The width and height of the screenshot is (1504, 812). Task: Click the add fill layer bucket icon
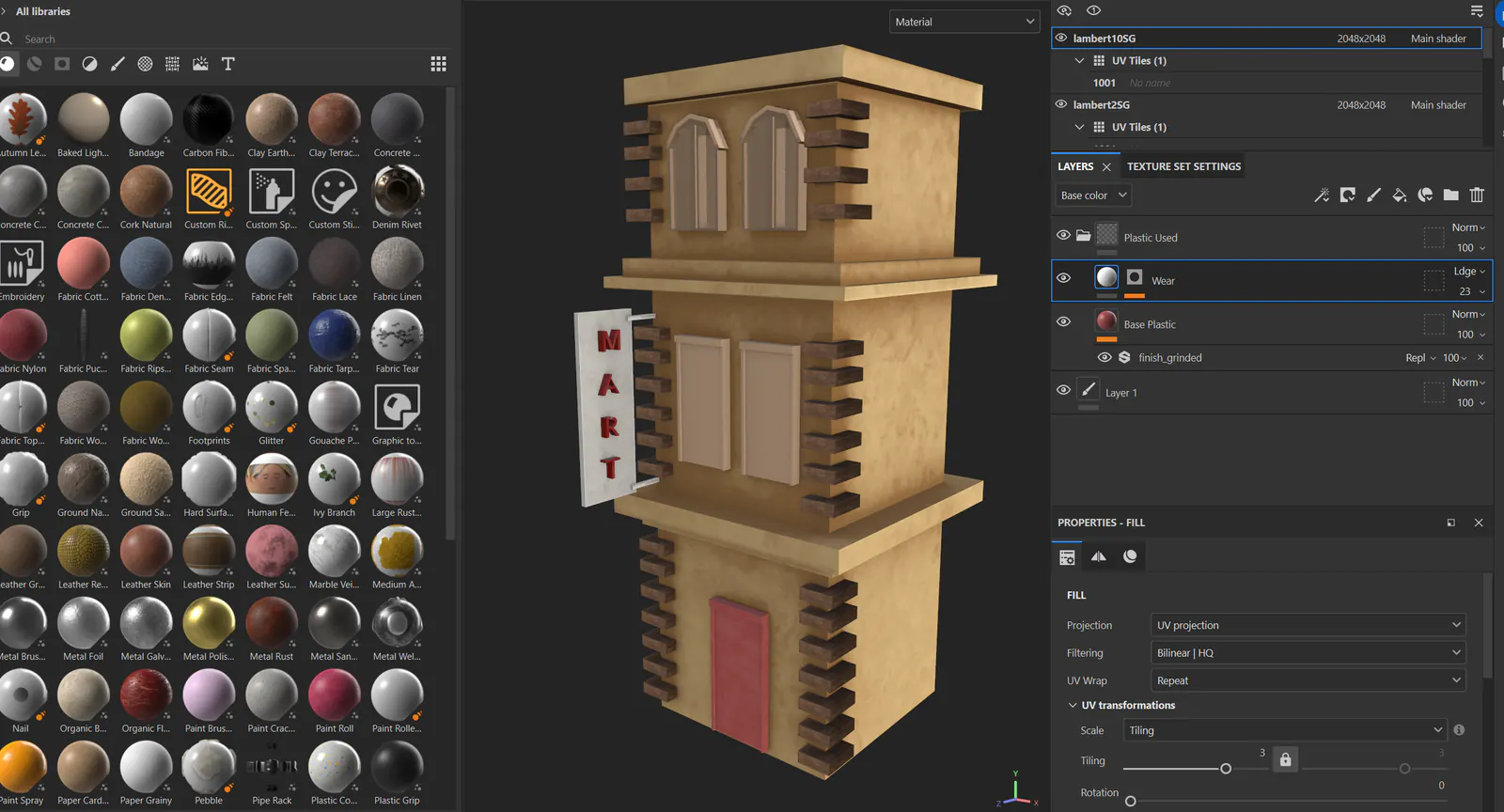1399,195
